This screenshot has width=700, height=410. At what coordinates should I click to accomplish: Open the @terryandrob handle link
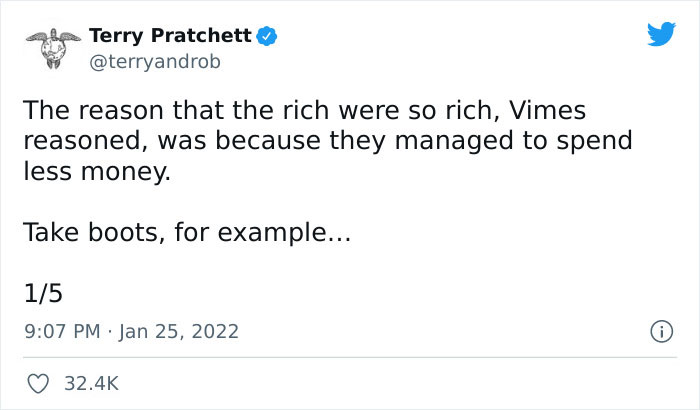tap(153, 61)
